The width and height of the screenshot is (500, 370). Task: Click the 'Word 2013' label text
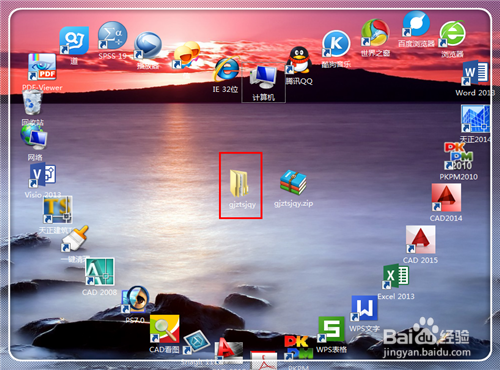(x=475, y=93)
